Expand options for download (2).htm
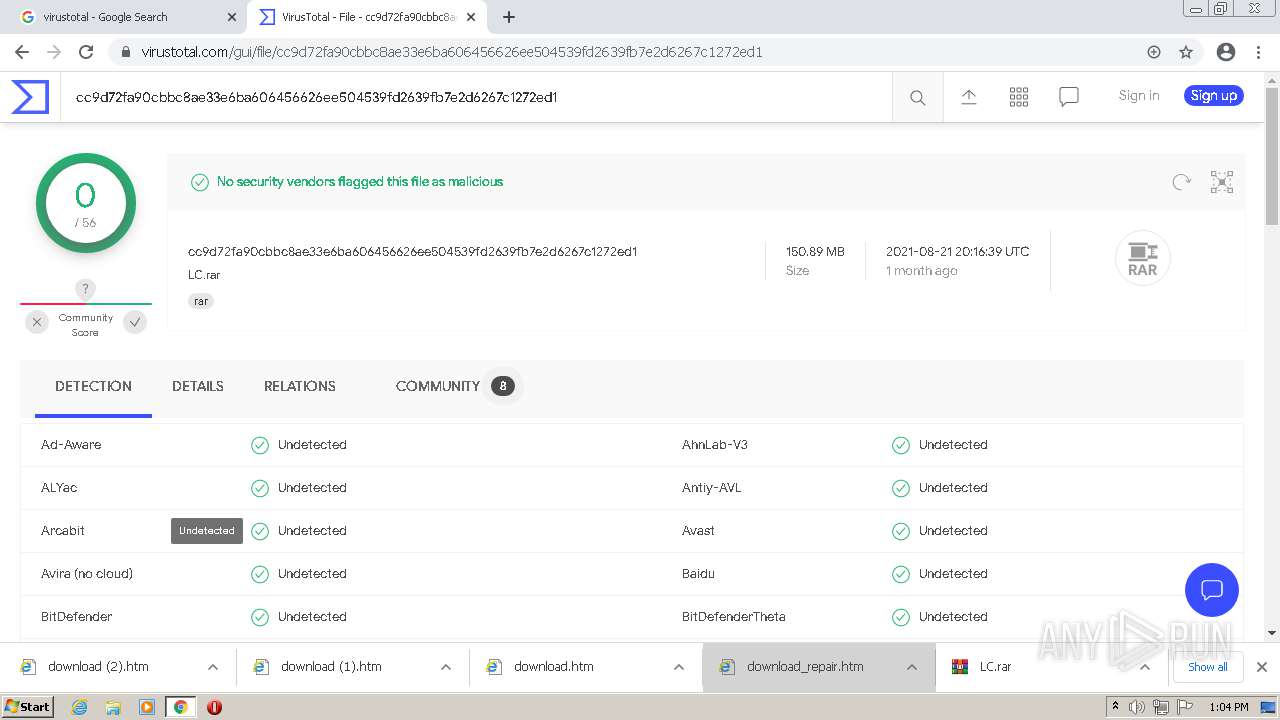Screen dimensions: 1280x720 tap(212, 667)
